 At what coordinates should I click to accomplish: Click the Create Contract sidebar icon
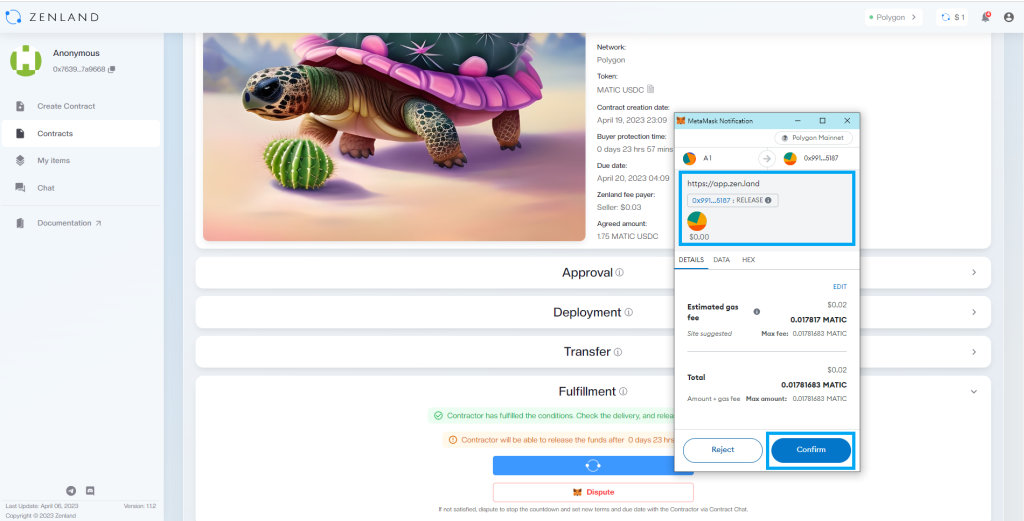20,106
